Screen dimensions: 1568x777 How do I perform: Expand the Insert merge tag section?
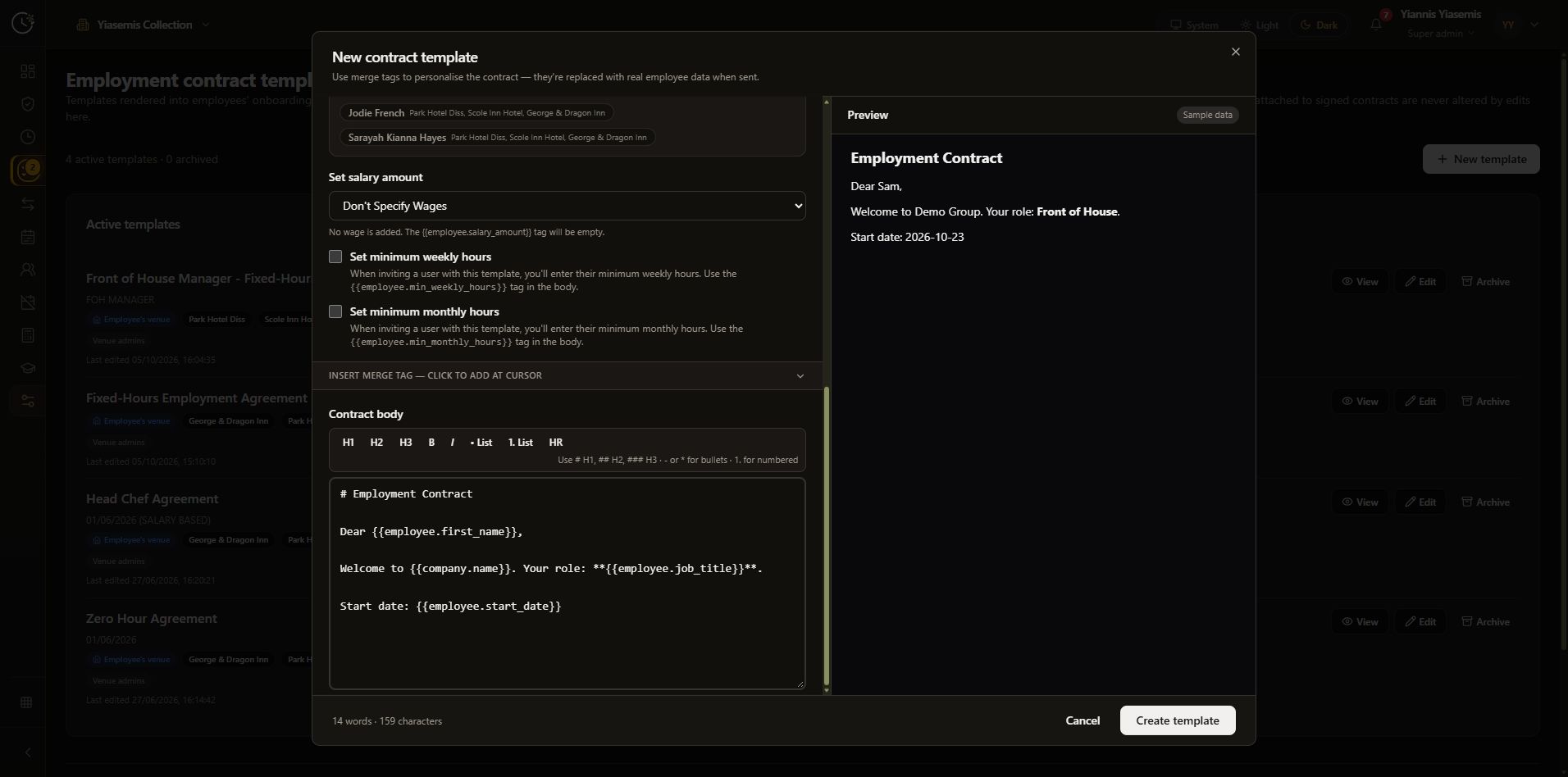click(567, 375)
